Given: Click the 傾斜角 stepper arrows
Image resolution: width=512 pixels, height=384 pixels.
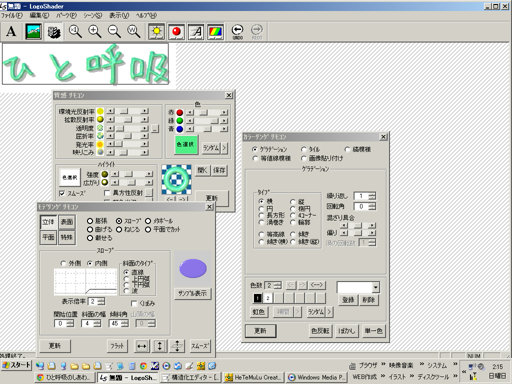Looking at the screenshot, I should (x=125, y=323).
